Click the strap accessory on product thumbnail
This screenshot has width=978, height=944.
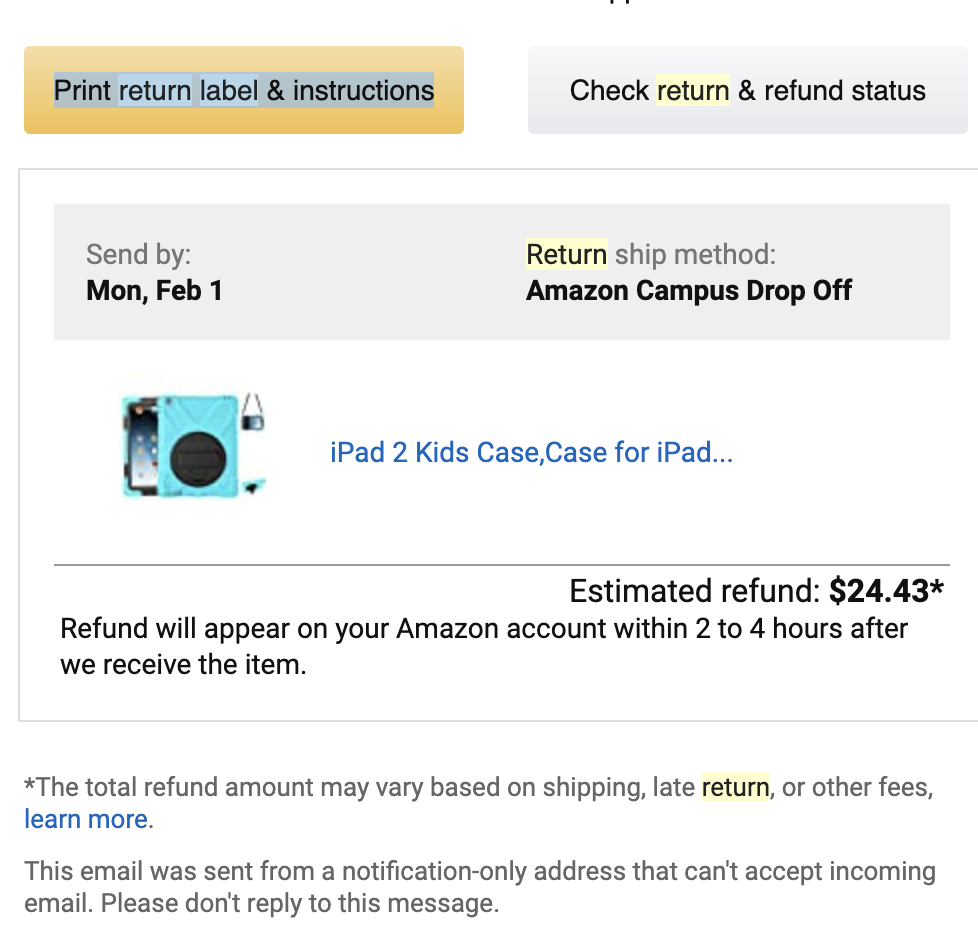pos(253,412)
